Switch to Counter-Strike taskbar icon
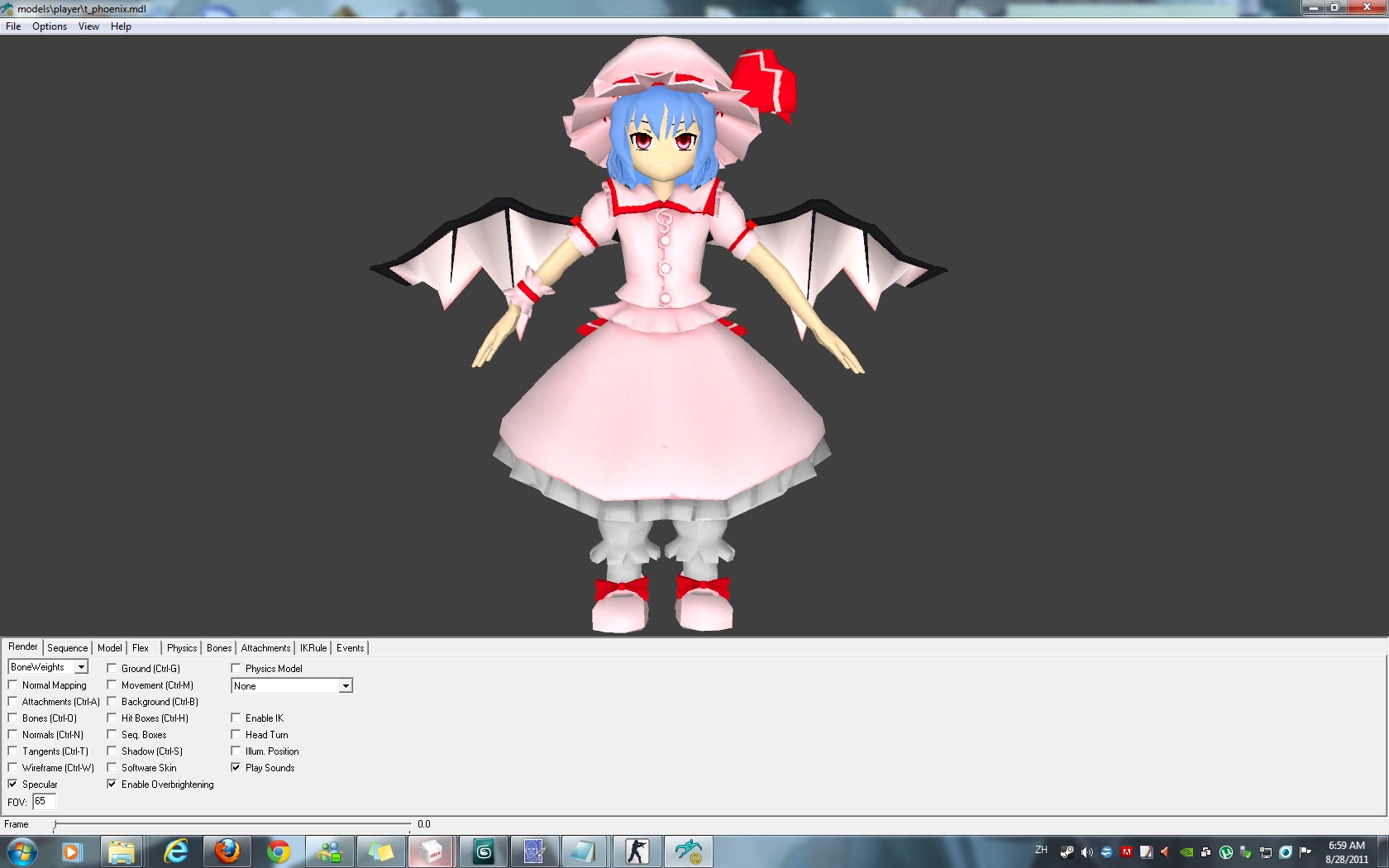 pos(637,851)
